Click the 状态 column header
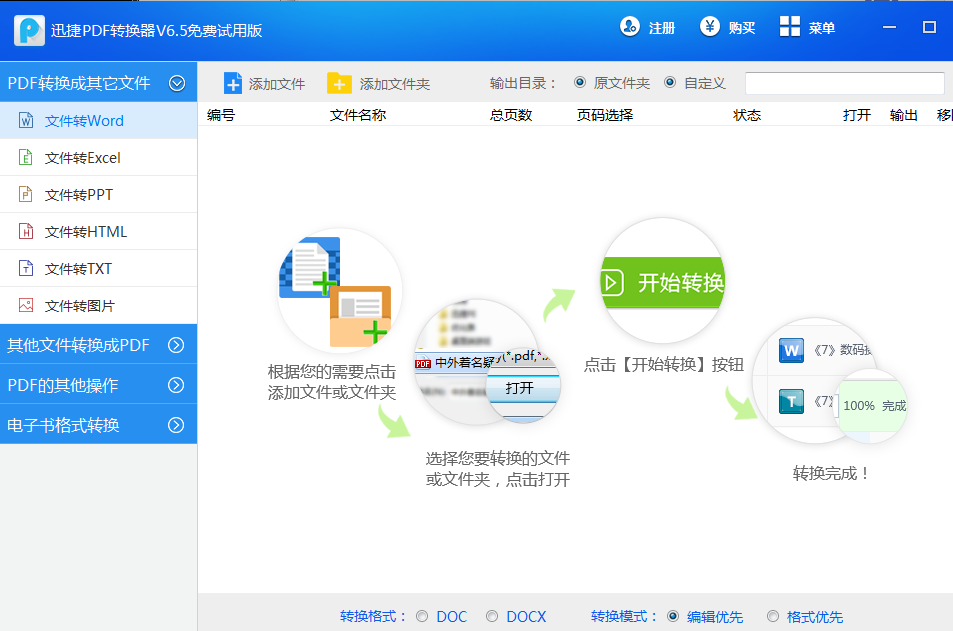This screenshot has width=953, height=631. click(x=747, y=115)
